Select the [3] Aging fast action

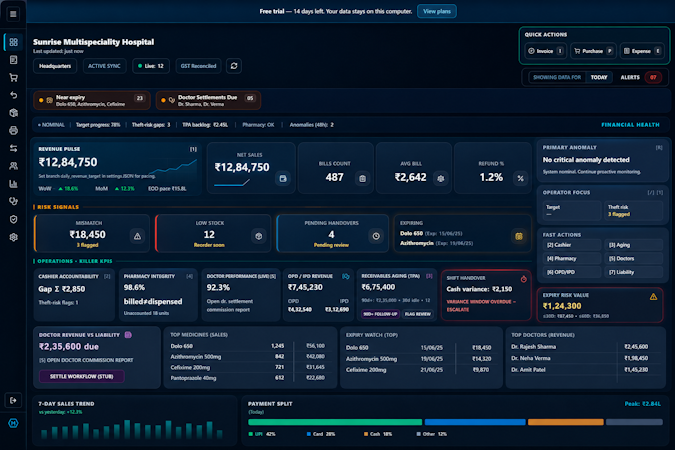tap(633, 245)
